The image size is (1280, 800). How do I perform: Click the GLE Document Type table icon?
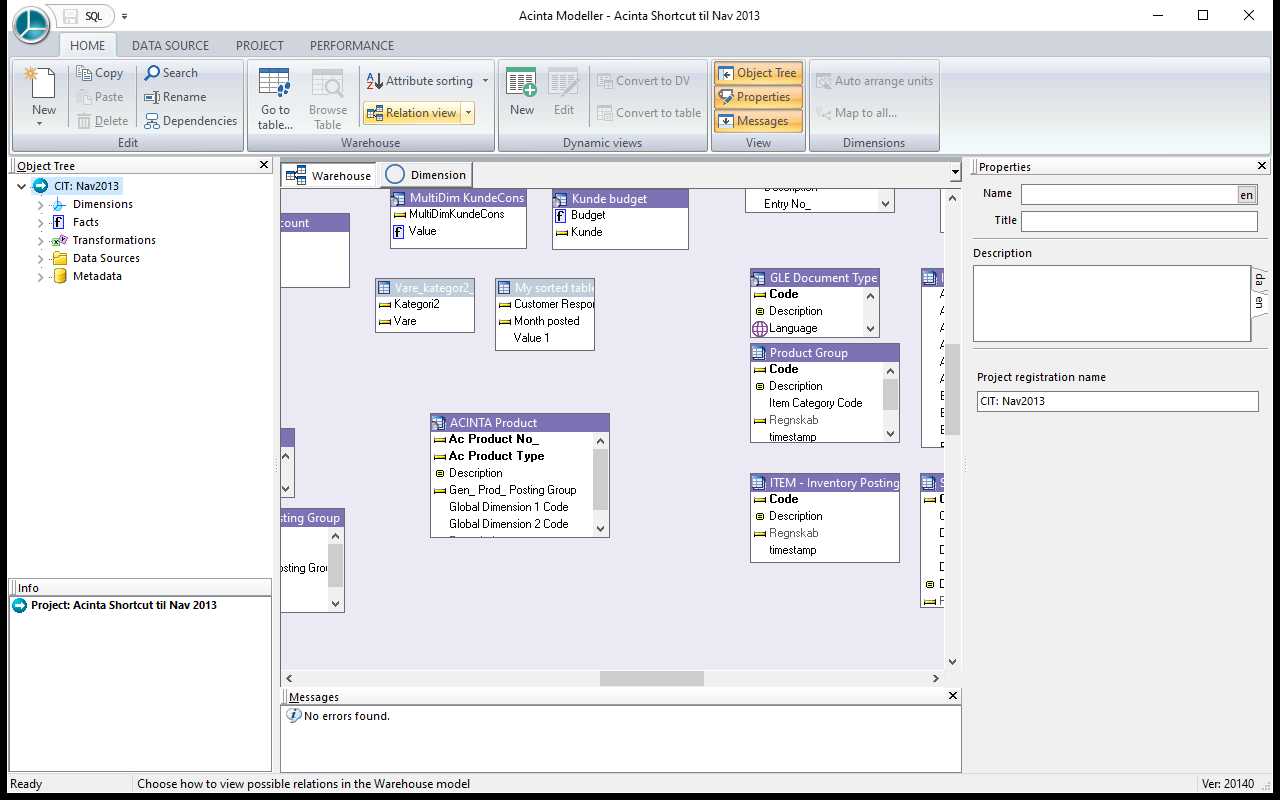pos(759,278)
